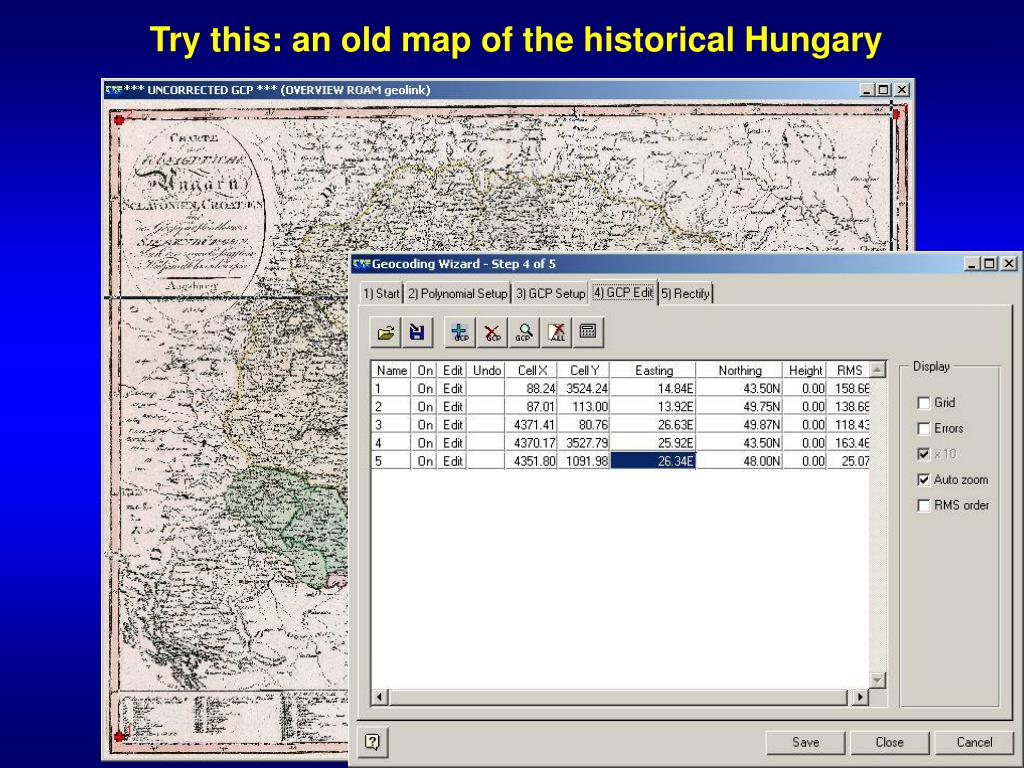Go to the 5) Rectify tab
This screenshot has height=768, width=1024.
685,294
